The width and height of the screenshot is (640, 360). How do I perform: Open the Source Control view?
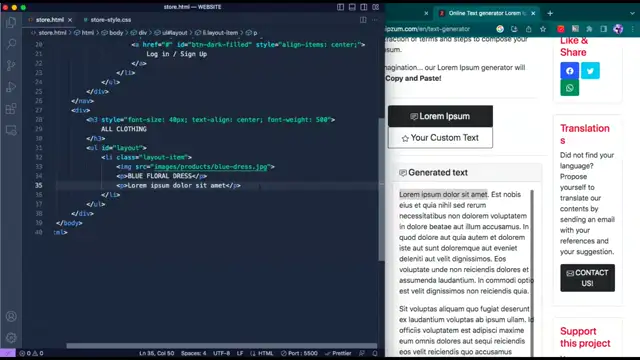tap(11, 66)
